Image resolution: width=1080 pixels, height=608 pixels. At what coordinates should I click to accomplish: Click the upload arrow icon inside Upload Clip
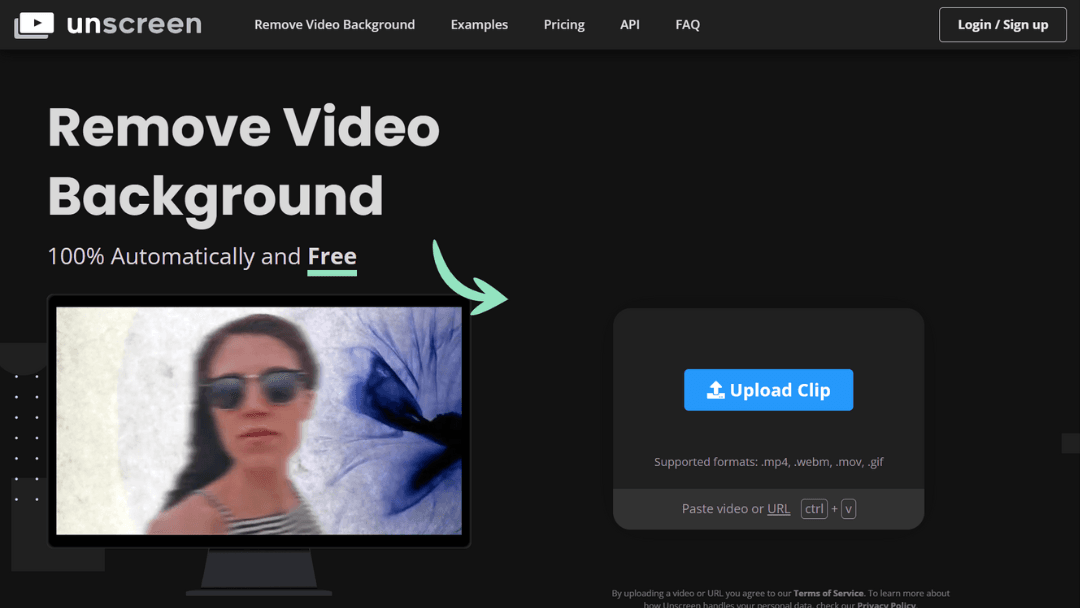click(718, 389)
